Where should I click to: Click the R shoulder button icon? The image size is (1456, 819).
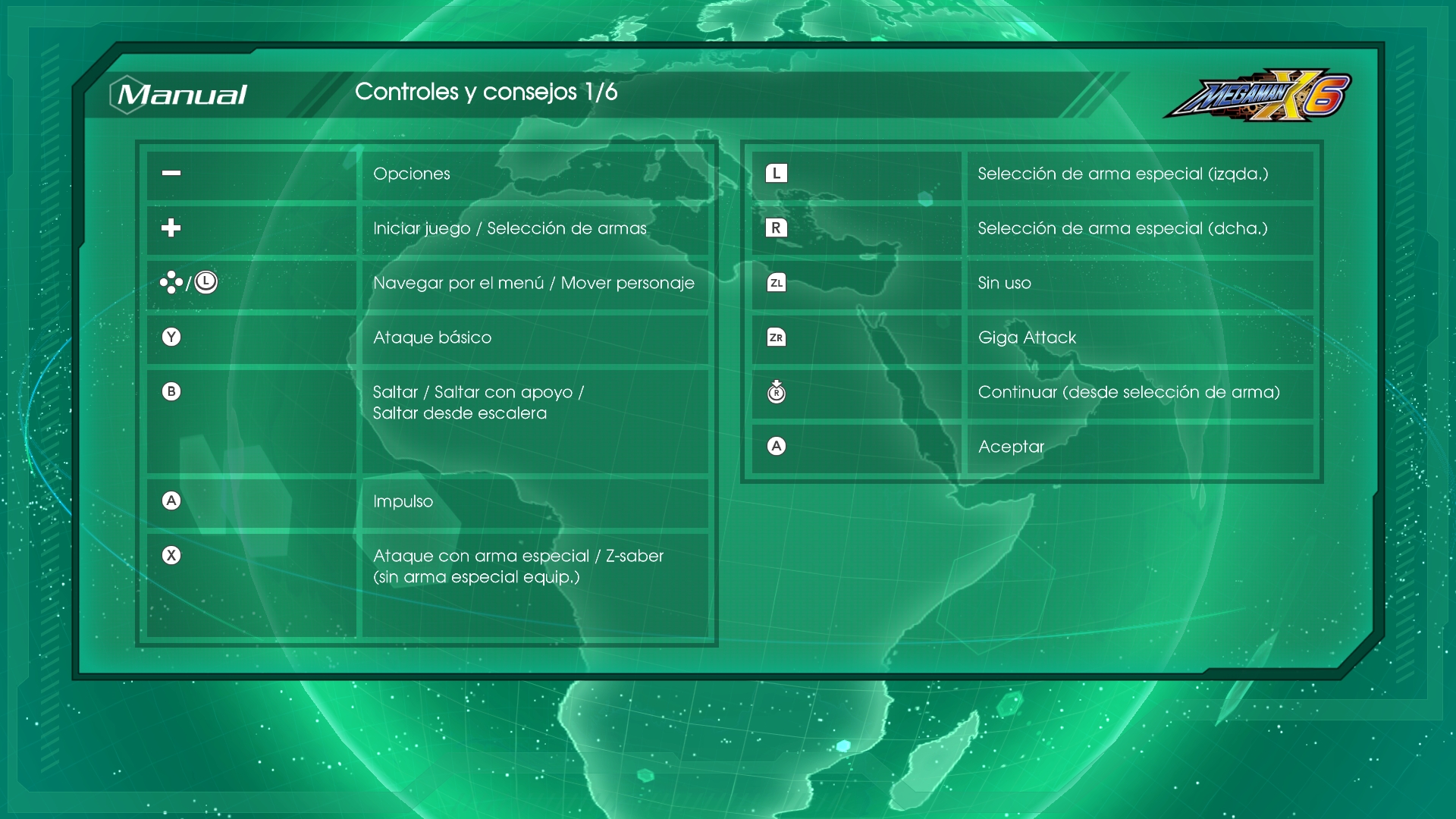coord(776,228)
